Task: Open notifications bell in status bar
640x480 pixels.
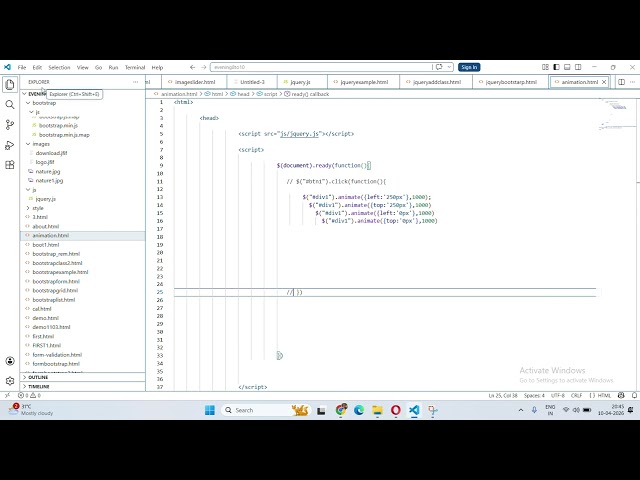Action: click(x=634, y=396)
